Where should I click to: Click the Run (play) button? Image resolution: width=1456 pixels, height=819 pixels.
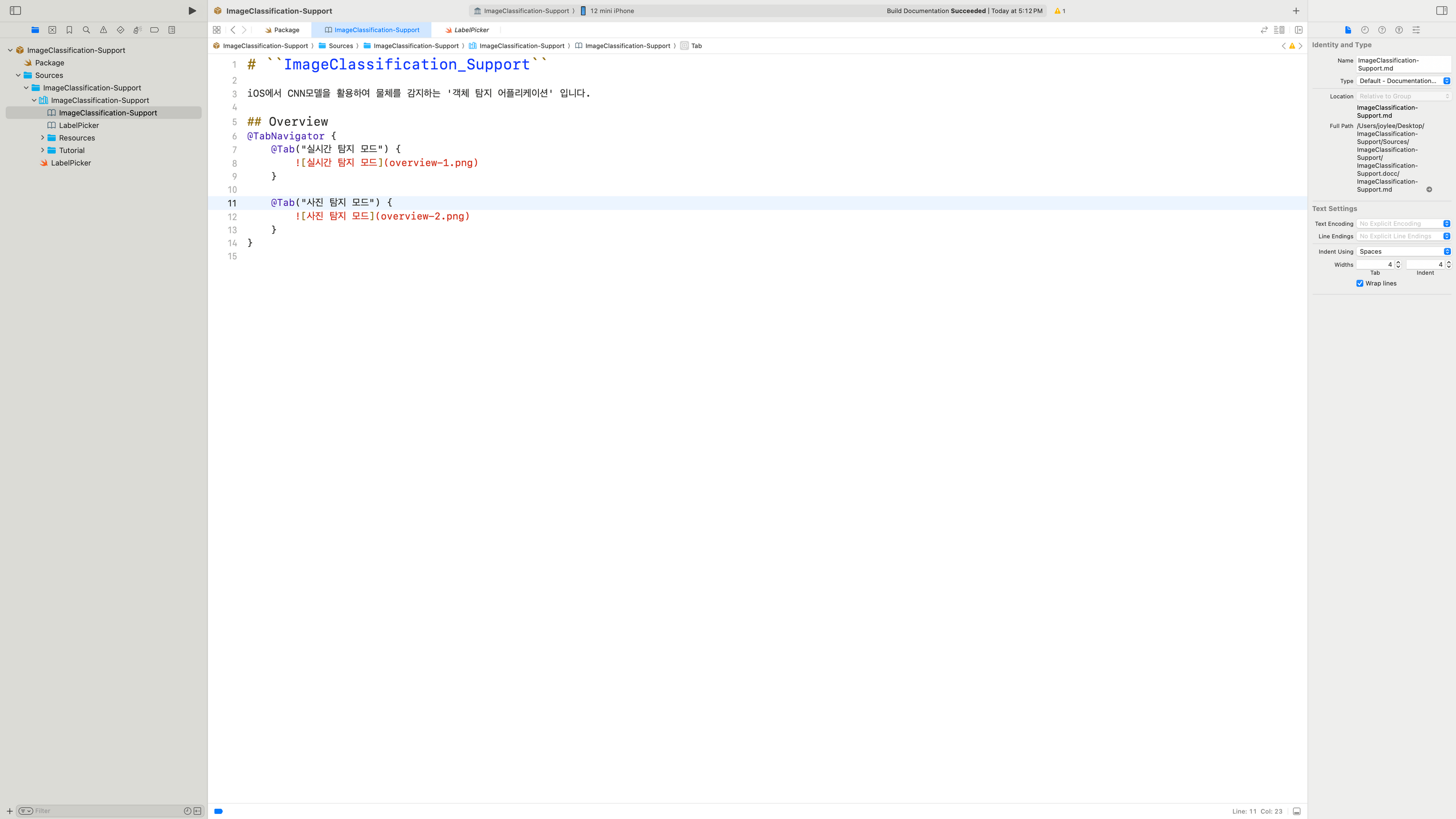coord(192,11)
